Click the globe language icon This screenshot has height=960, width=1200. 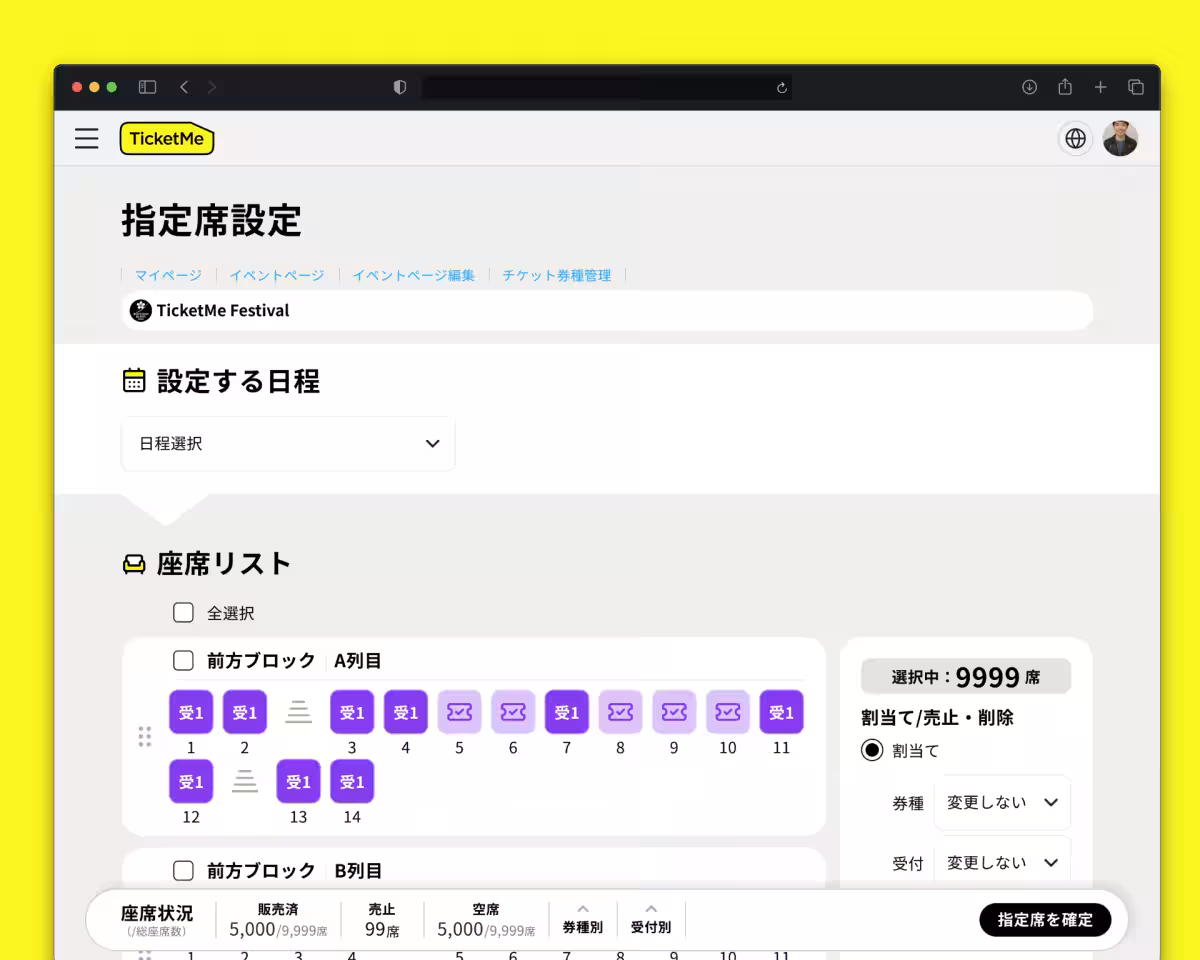tap(1075, 139)
